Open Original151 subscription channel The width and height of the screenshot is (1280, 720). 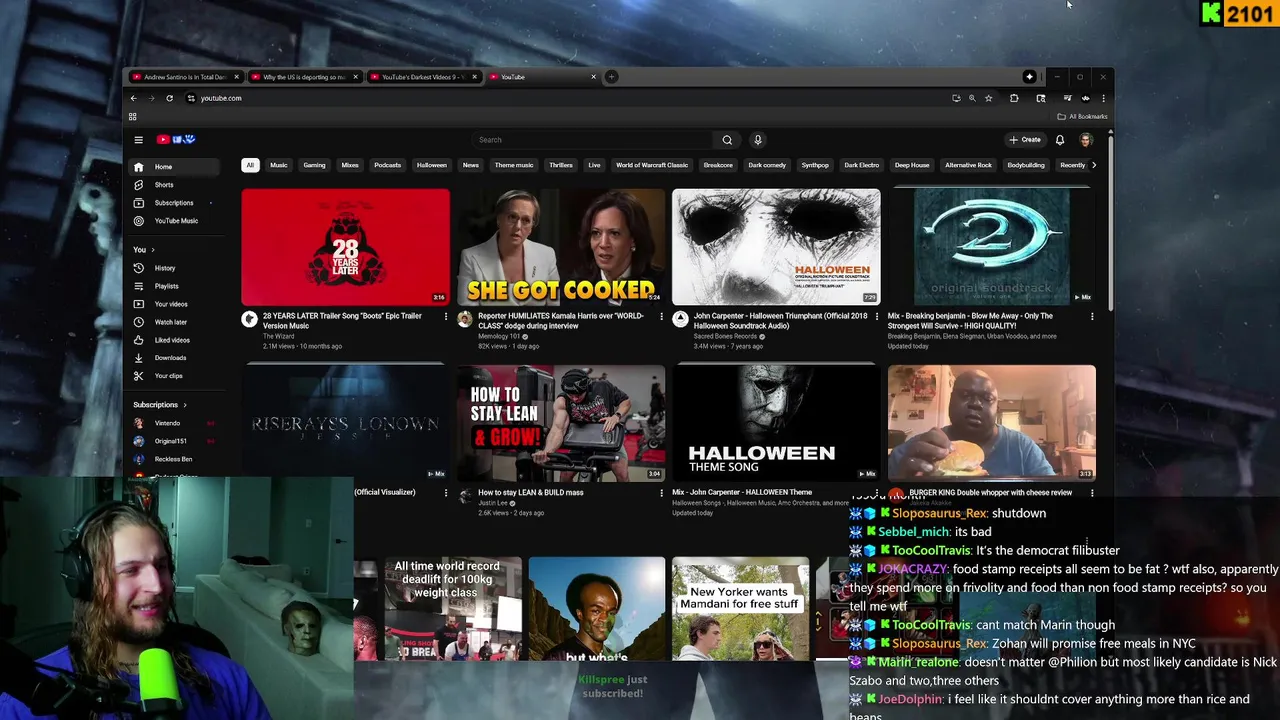pyautogui.click(x=173, y=441)
